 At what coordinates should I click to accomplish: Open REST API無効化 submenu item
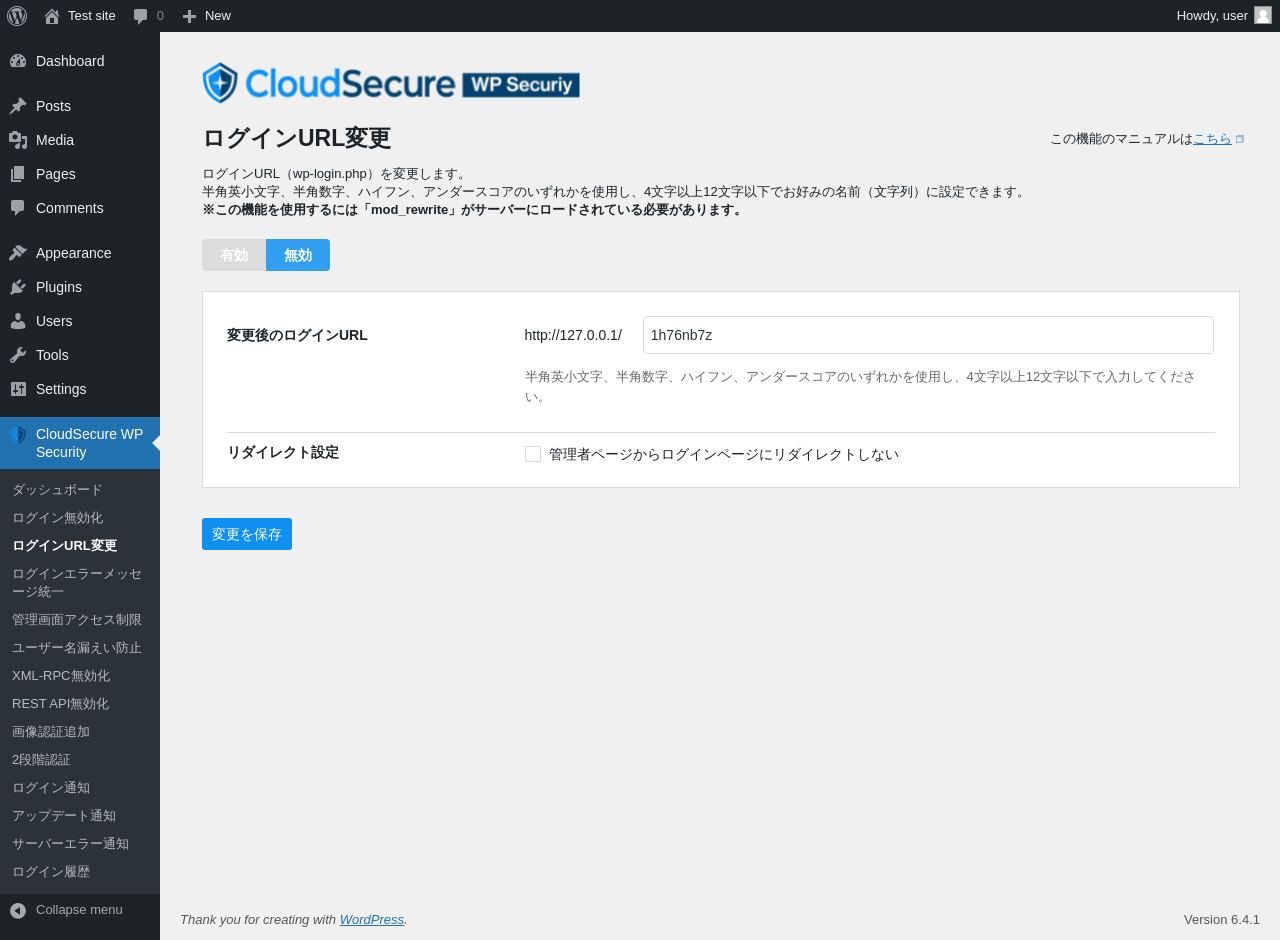click(80, 704)
